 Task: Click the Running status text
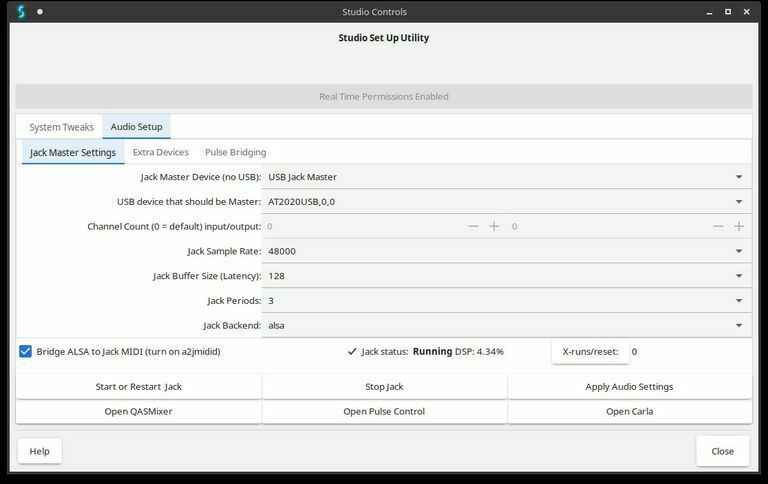point(432,351)
